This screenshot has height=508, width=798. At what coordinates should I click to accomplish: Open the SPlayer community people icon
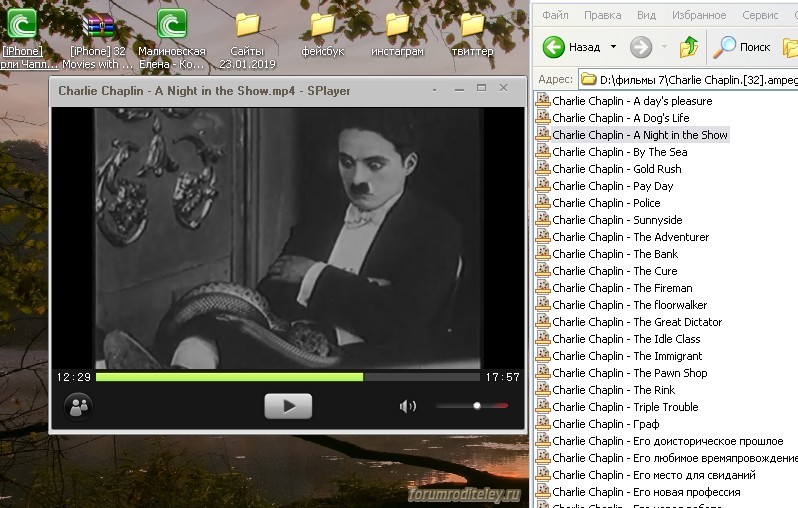click(x=78, y=407)
